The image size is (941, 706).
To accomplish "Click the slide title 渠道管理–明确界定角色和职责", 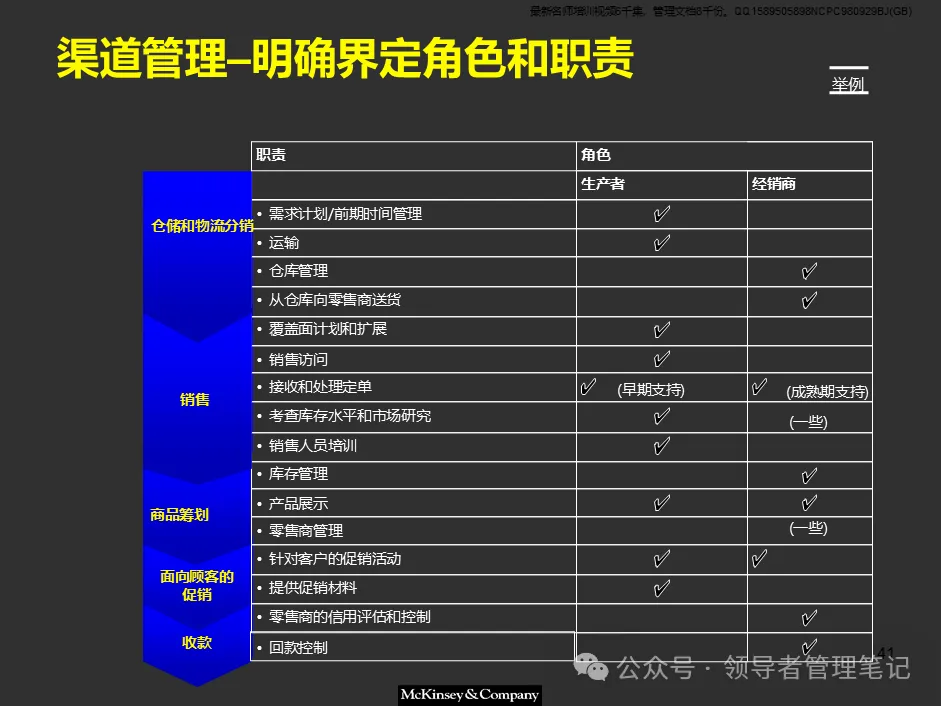I will tap(345, 58).
